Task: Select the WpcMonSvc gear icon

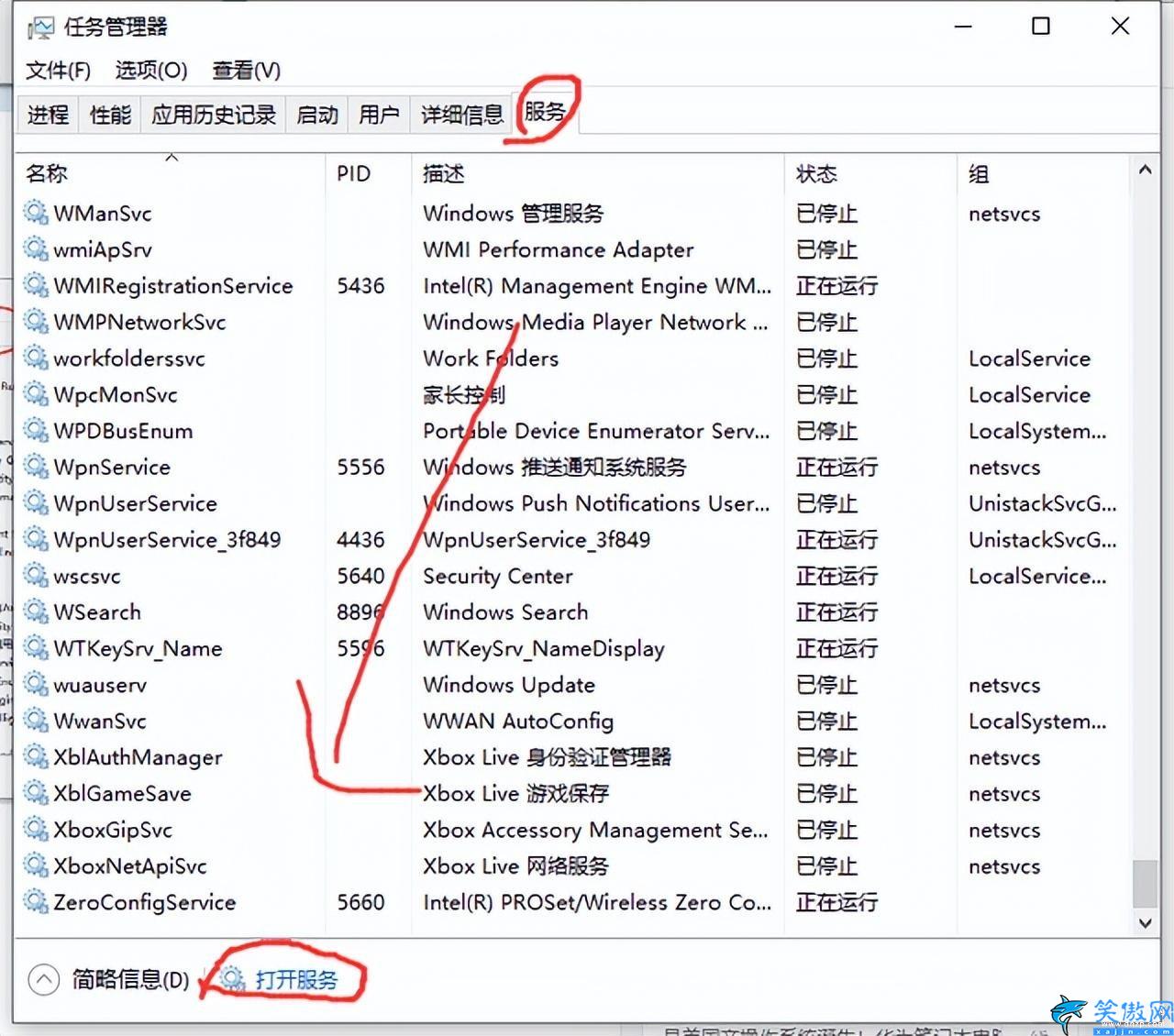Action: [x=36, y=394]
